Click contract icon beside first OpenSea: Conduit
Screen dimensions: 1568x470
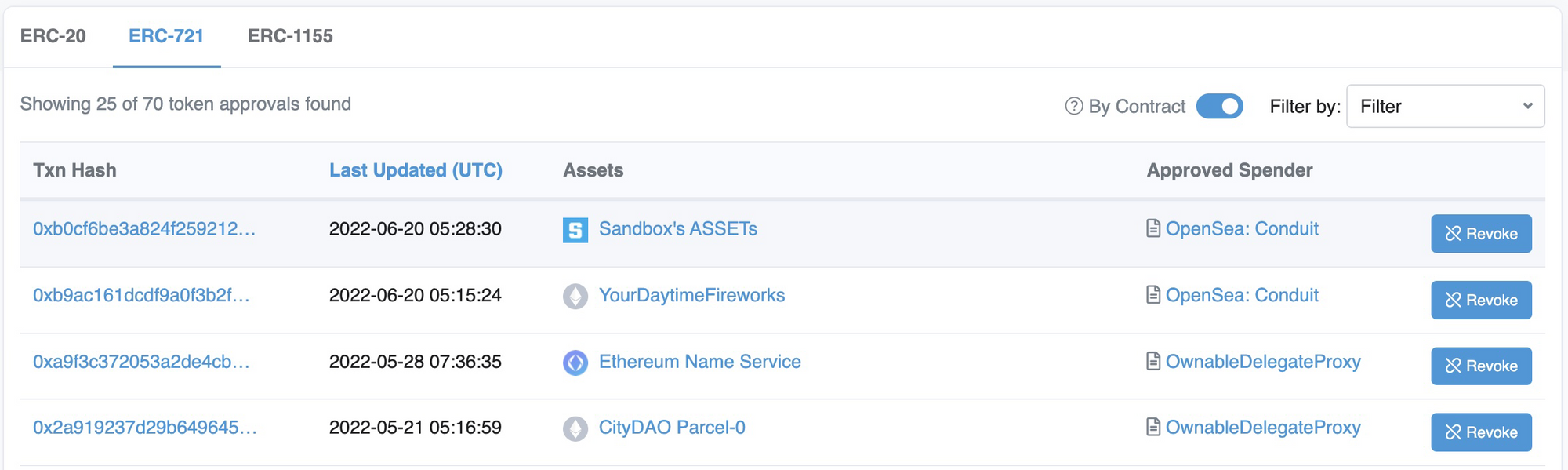[x=1153, y=228]
